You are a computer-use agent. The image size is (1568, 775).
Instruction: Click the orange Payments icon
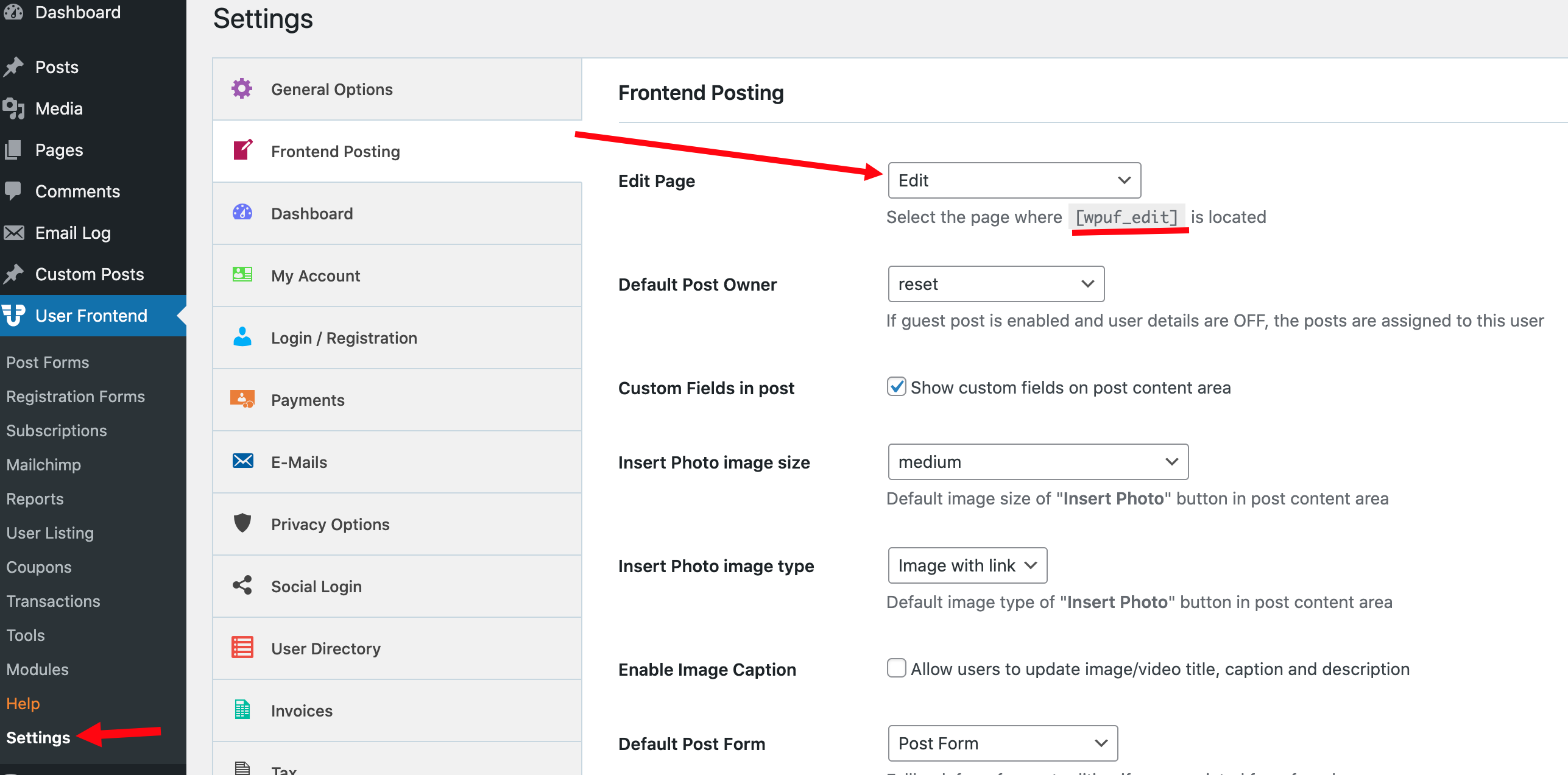tap(242, 399)
